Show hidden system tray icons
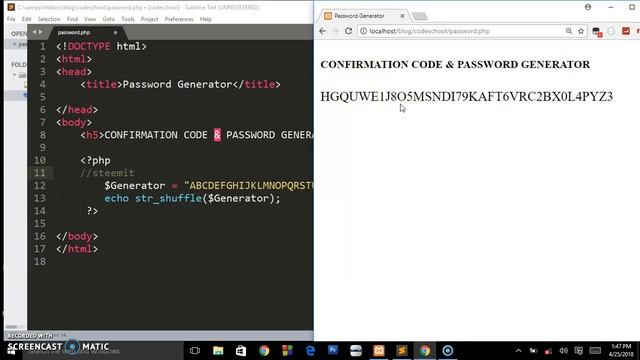The height and width of the screenshot is (360, 640). tap(518, 351)
